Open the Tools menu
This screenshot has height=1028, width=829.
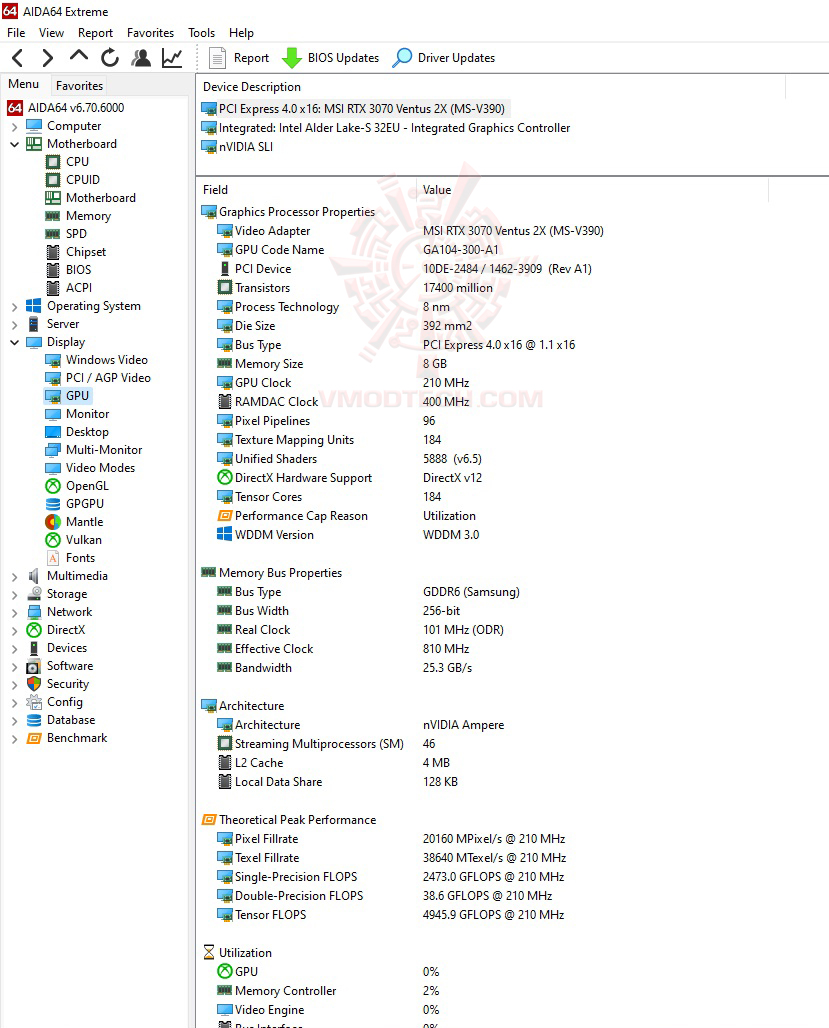tap(201, 33)
